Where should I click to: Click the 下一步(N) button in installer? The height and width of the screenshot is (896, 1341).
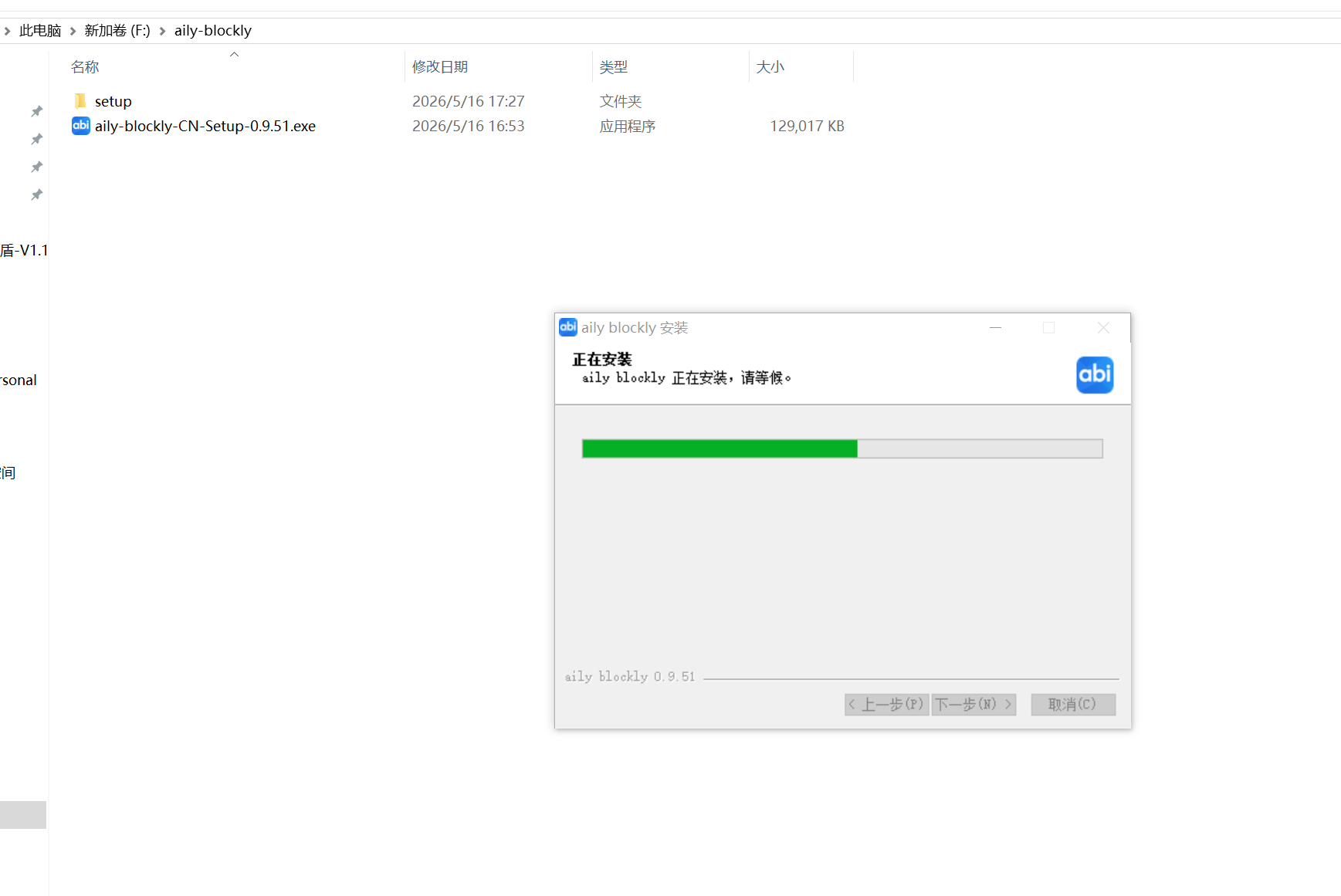click(x=974, y=705)
